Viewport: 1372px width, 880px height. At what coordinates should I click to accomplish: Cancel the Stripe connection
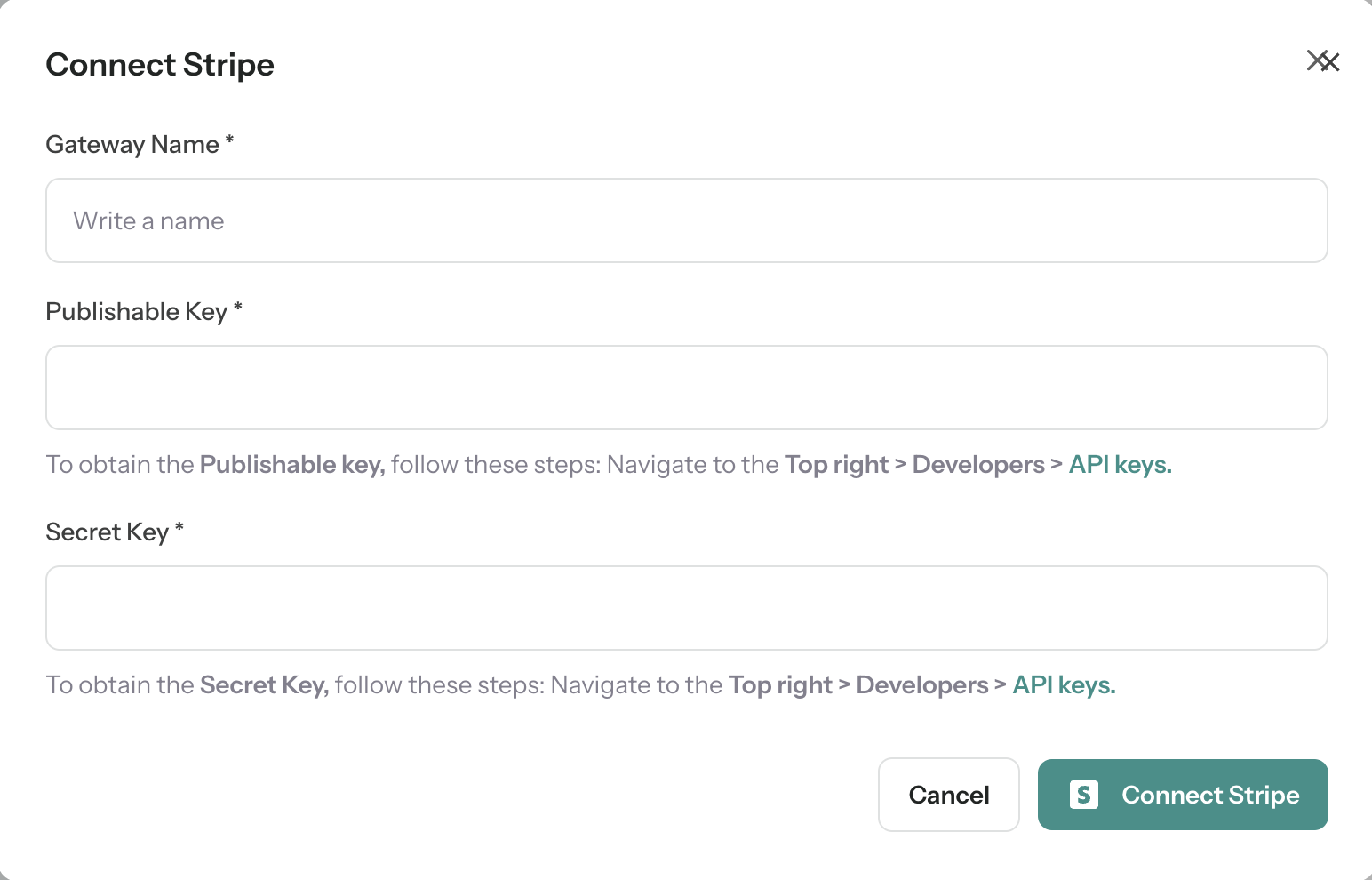949,795
